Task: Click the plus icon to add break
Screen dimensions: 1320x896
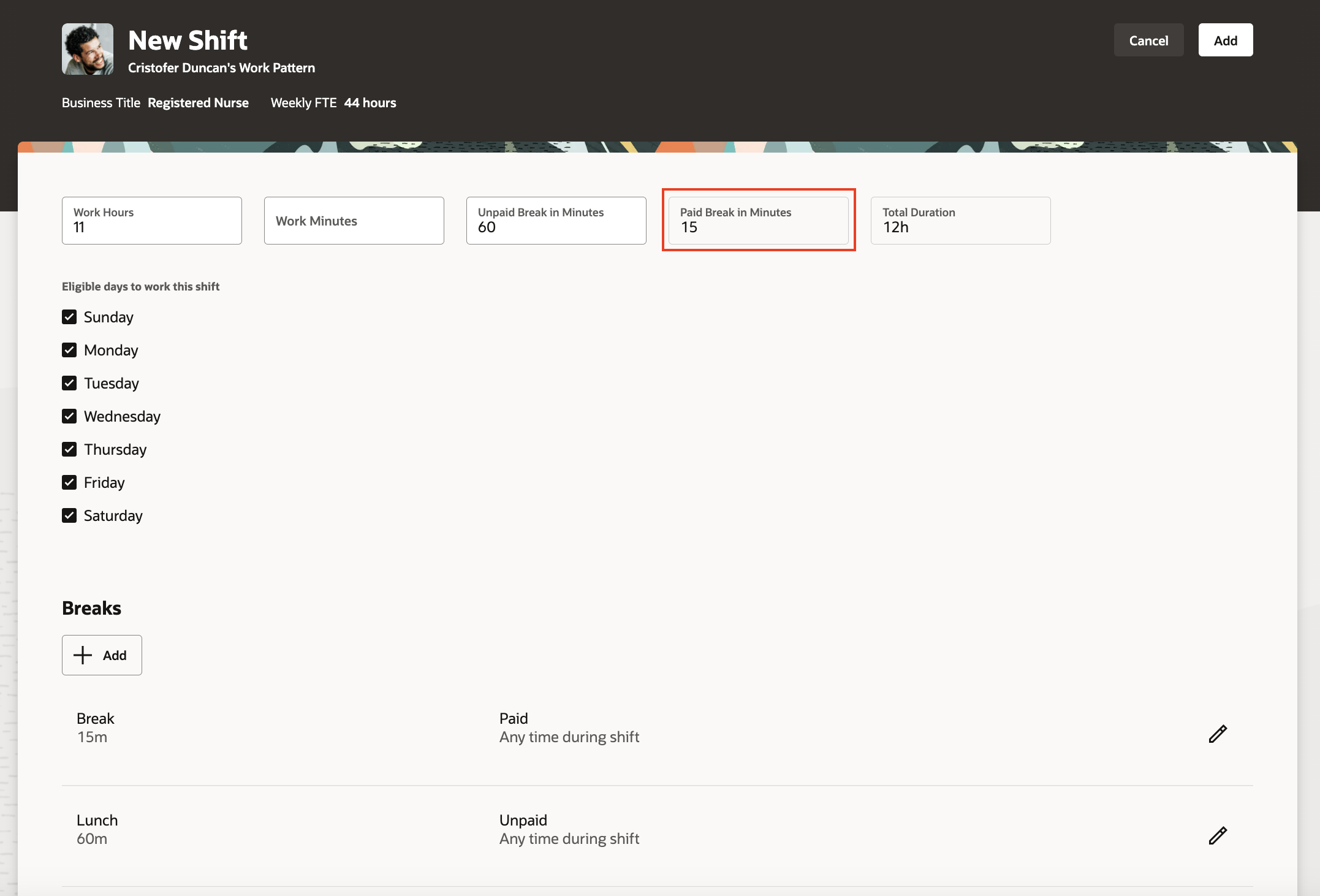Action: (83, 655)
